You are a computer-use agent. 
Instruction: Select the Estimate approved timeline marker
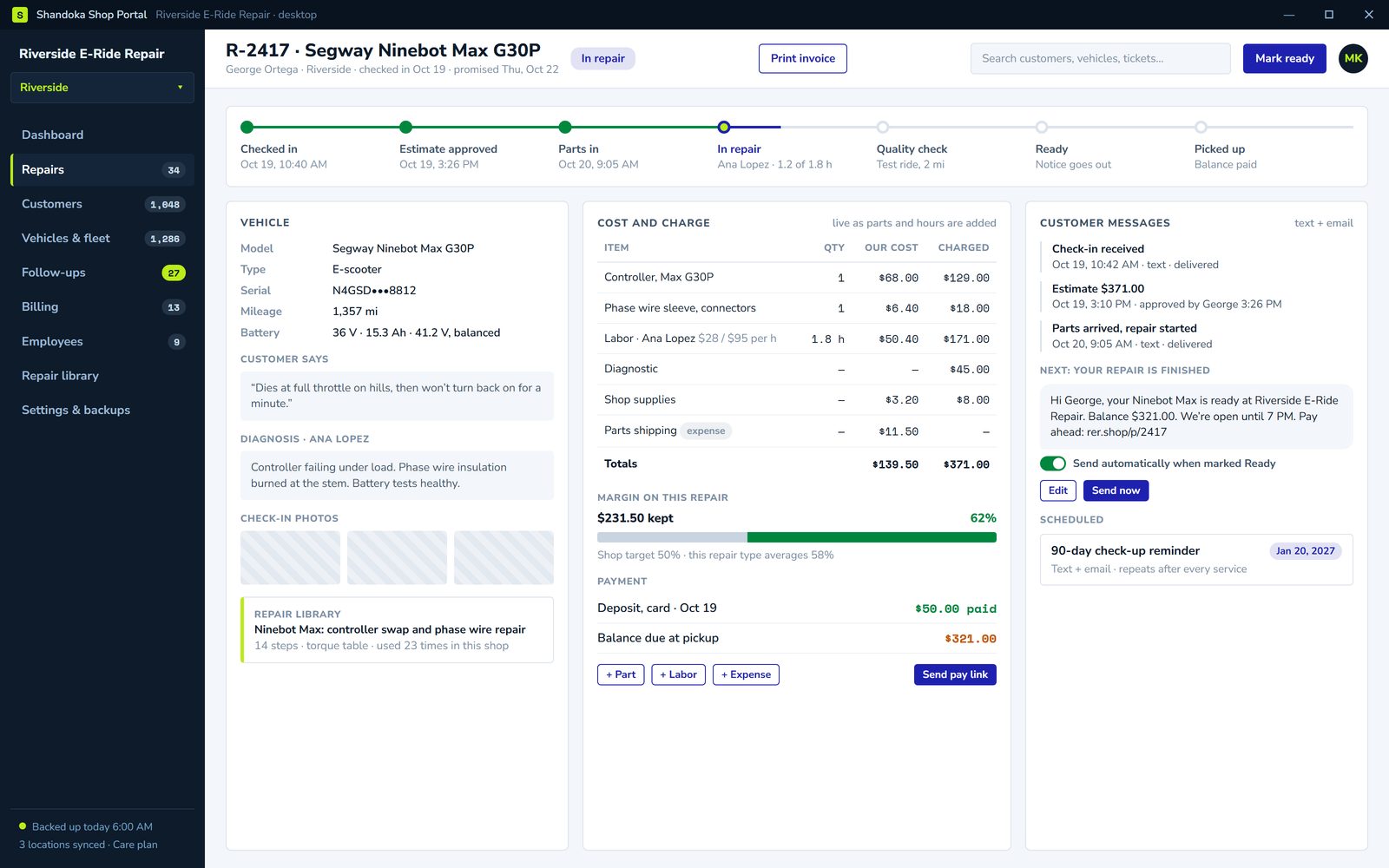coord(405,127)
